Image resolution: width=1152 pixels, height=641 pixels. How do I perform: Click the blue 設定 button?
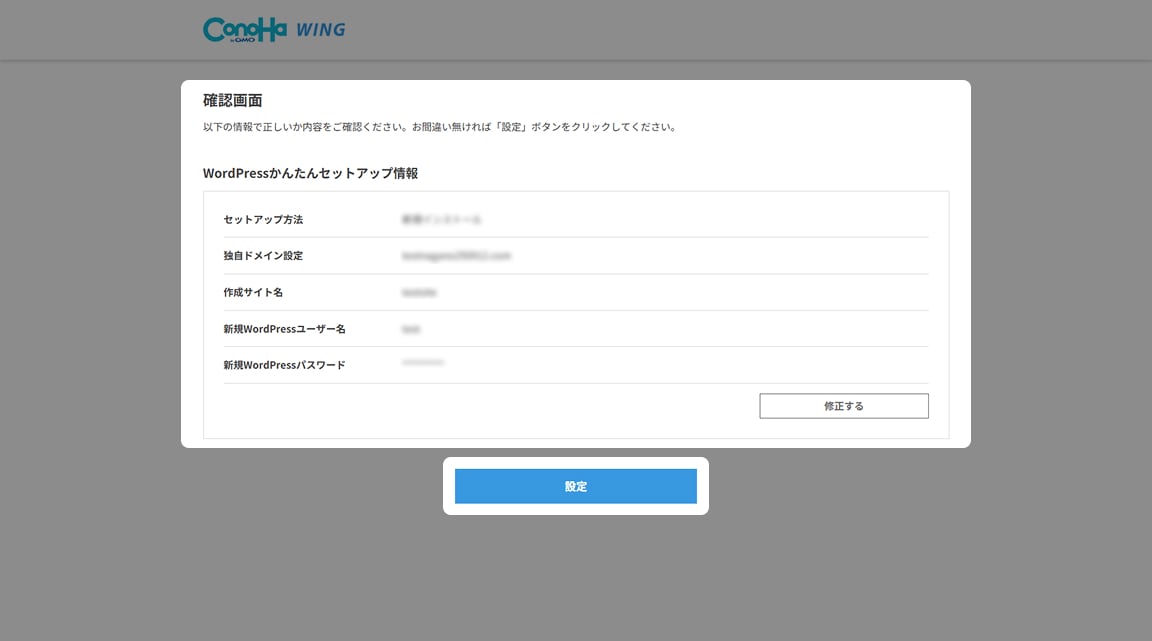click(x=575, y=486)
